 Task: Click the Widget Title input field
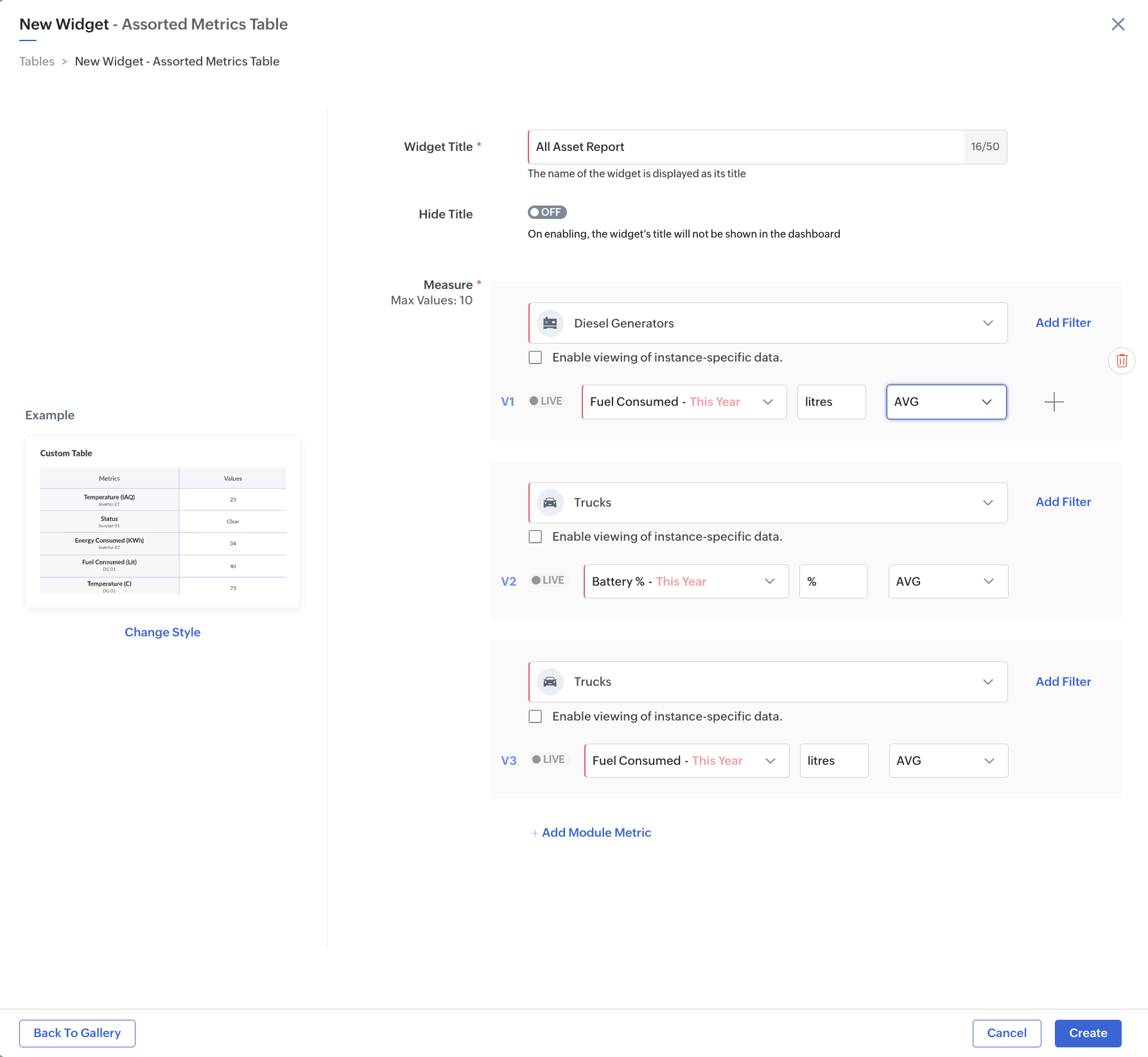[x=745, y=147]
